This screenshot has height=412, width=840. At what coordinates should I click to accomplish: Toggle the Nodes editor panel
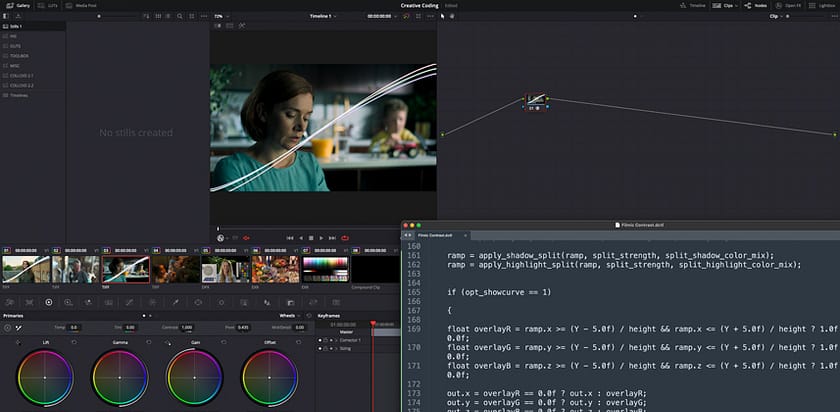click(756, 5)
